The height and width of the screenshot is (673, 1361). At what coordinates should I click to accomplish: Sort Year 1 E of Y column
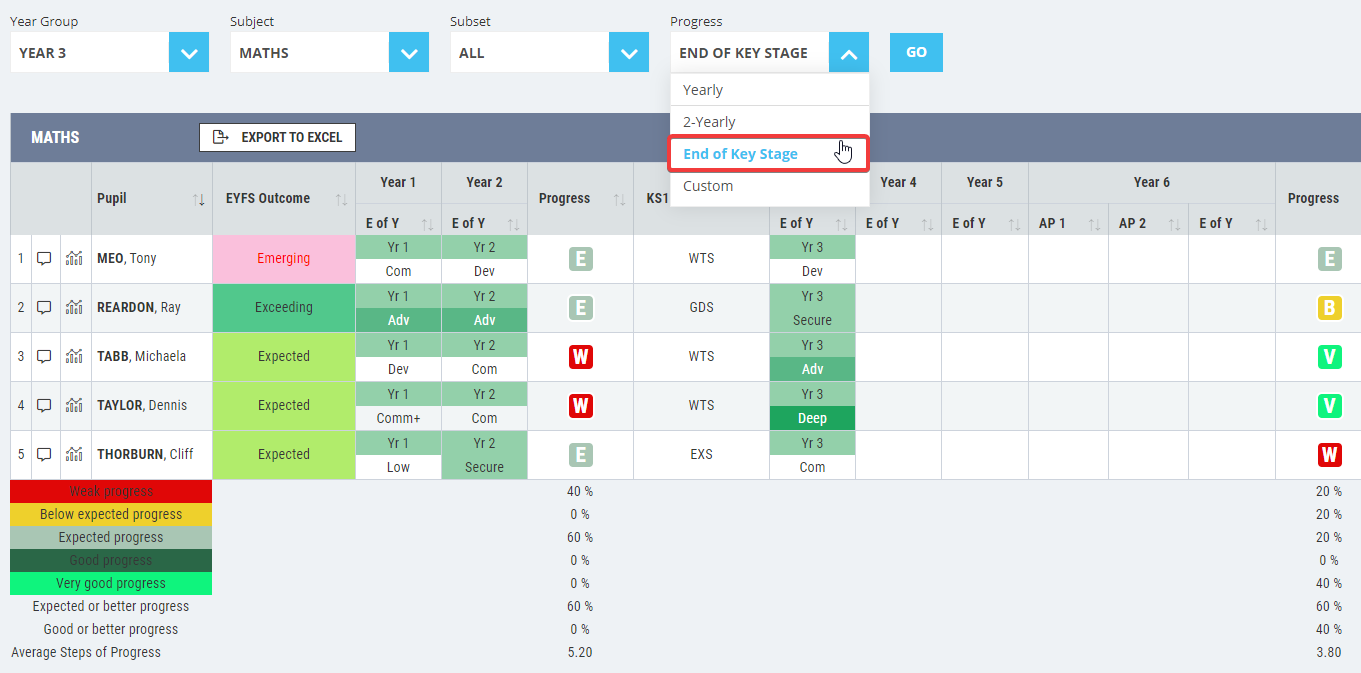(x=427, y=224)
